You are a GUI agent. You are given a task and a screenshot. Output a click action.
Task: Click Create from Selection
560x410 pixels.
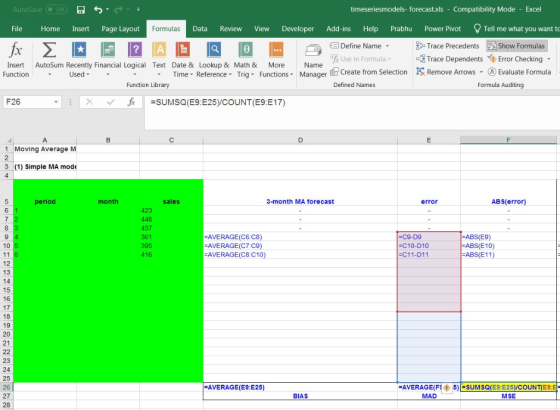click(369, 72)
